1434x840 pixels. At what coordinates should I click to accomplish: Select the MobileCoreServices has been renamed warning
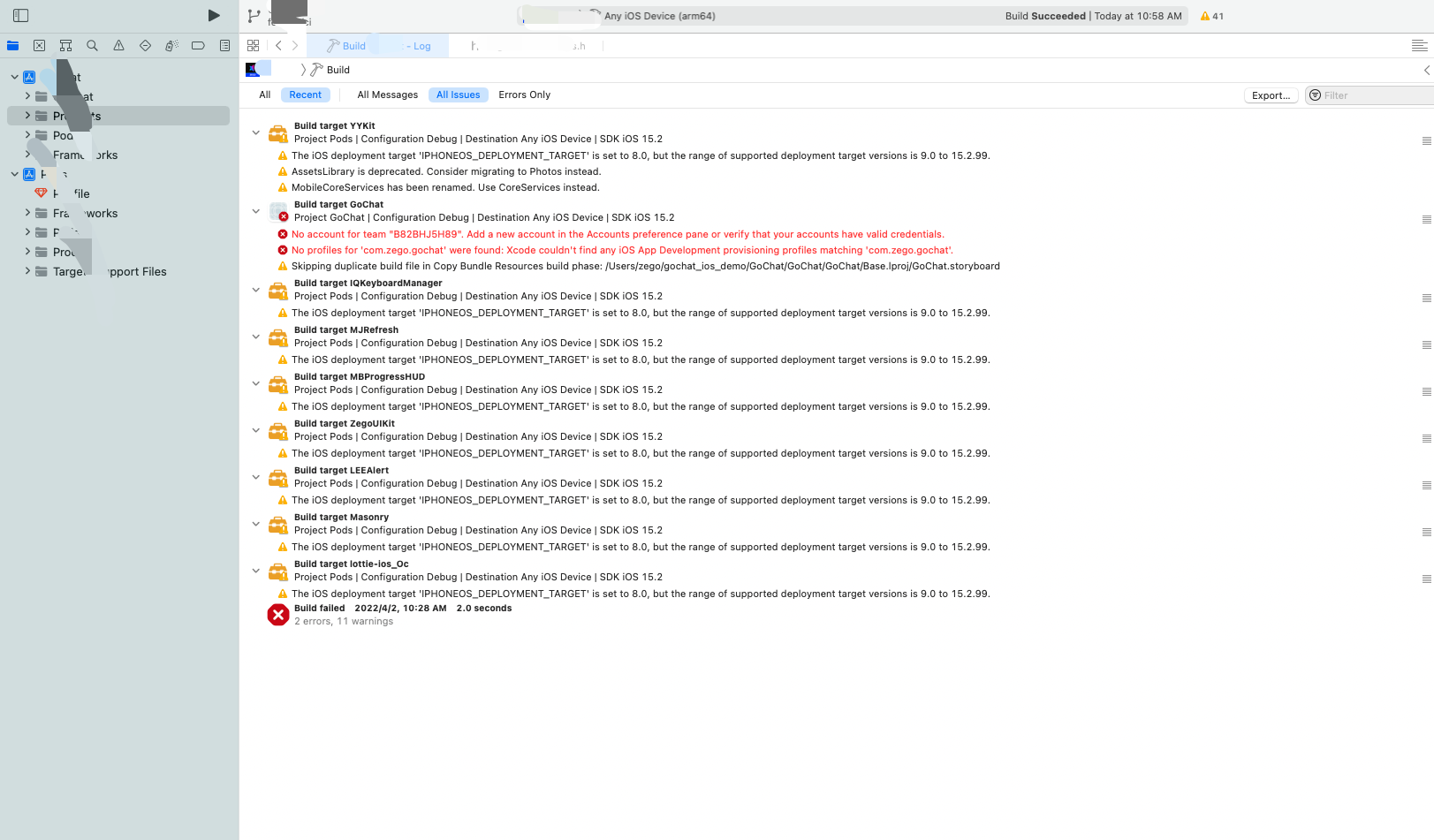coord(445,187)
